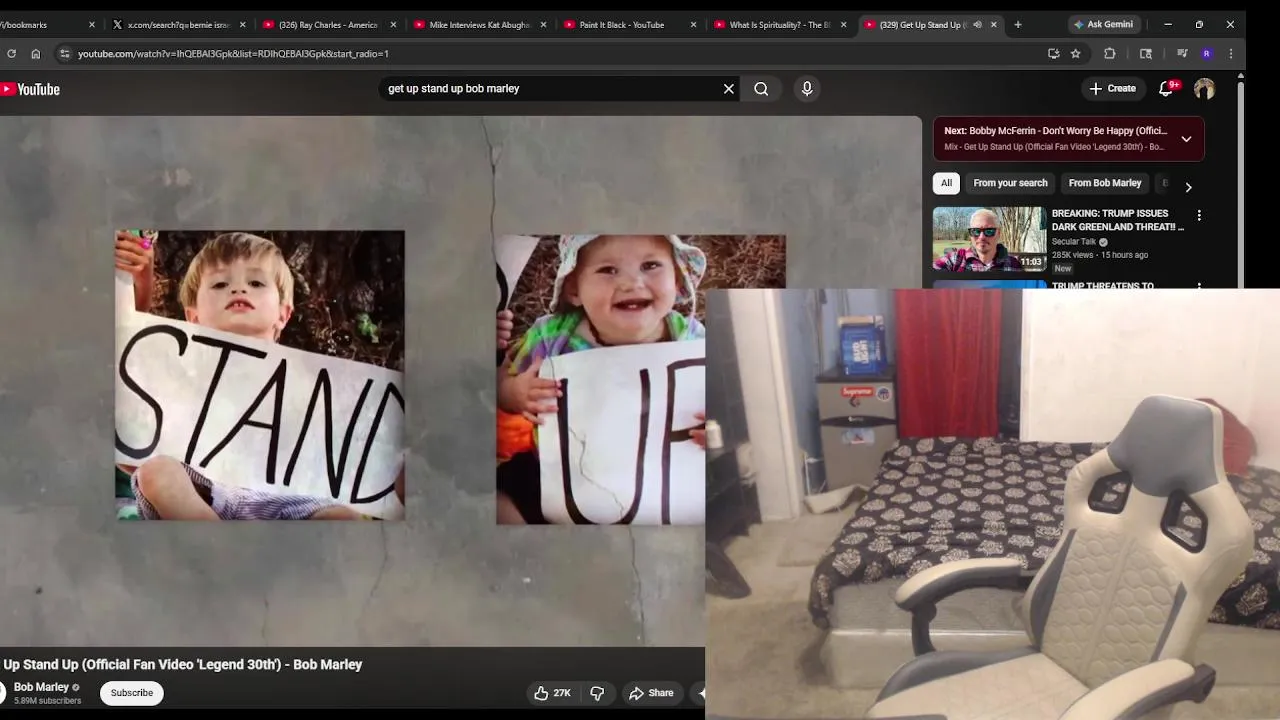Image resolution: width=1280 pixels, height=720 pixels.
Task: Open options for Trump Threatens To video
Action: tap(1199, 286)
